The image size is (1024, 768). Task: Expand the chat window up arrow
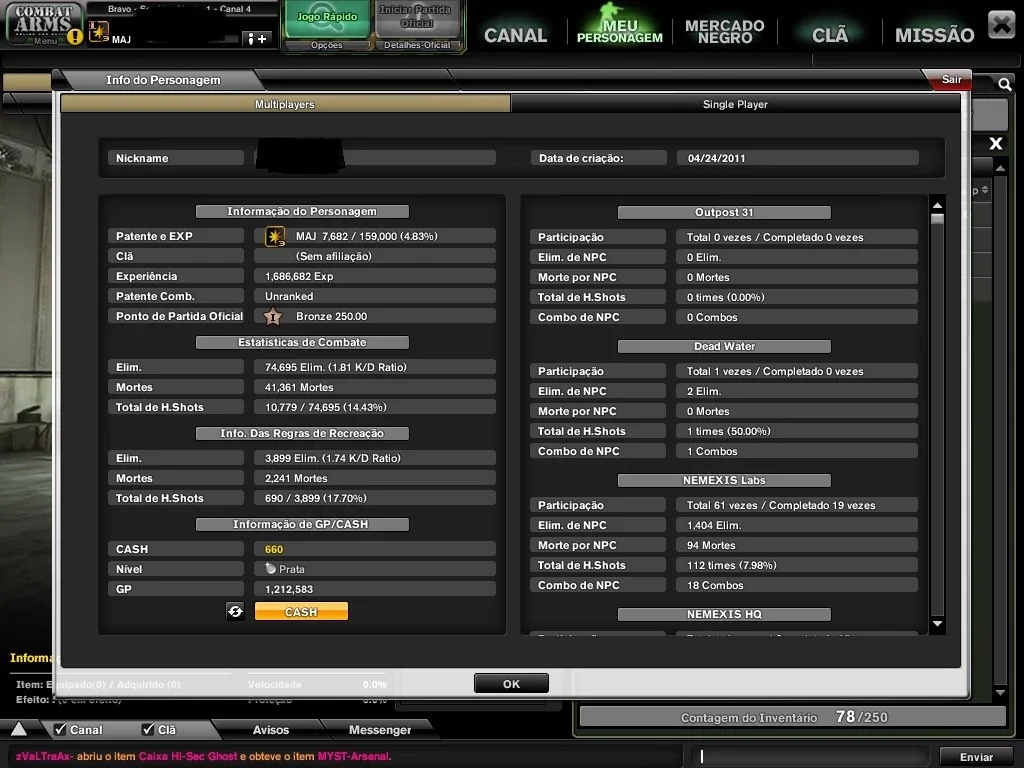[19, 729]
